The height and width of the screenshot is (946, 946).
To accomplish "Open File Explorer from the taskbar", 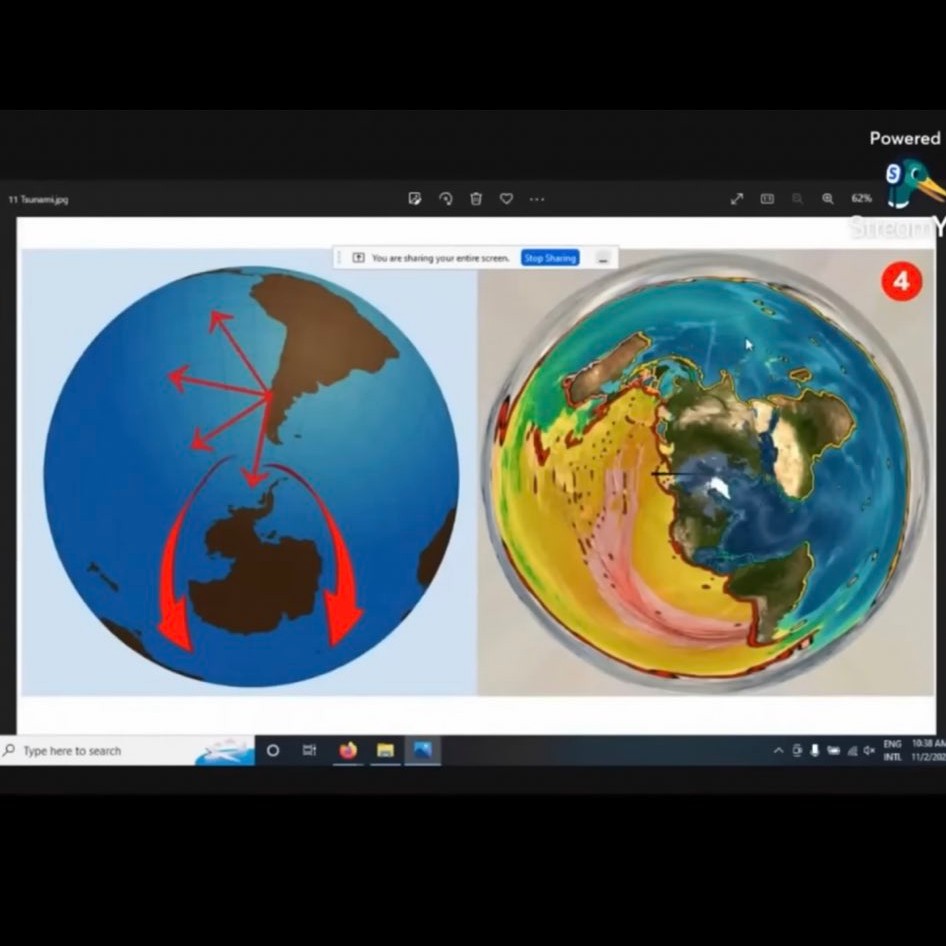I will coord(385,751).
